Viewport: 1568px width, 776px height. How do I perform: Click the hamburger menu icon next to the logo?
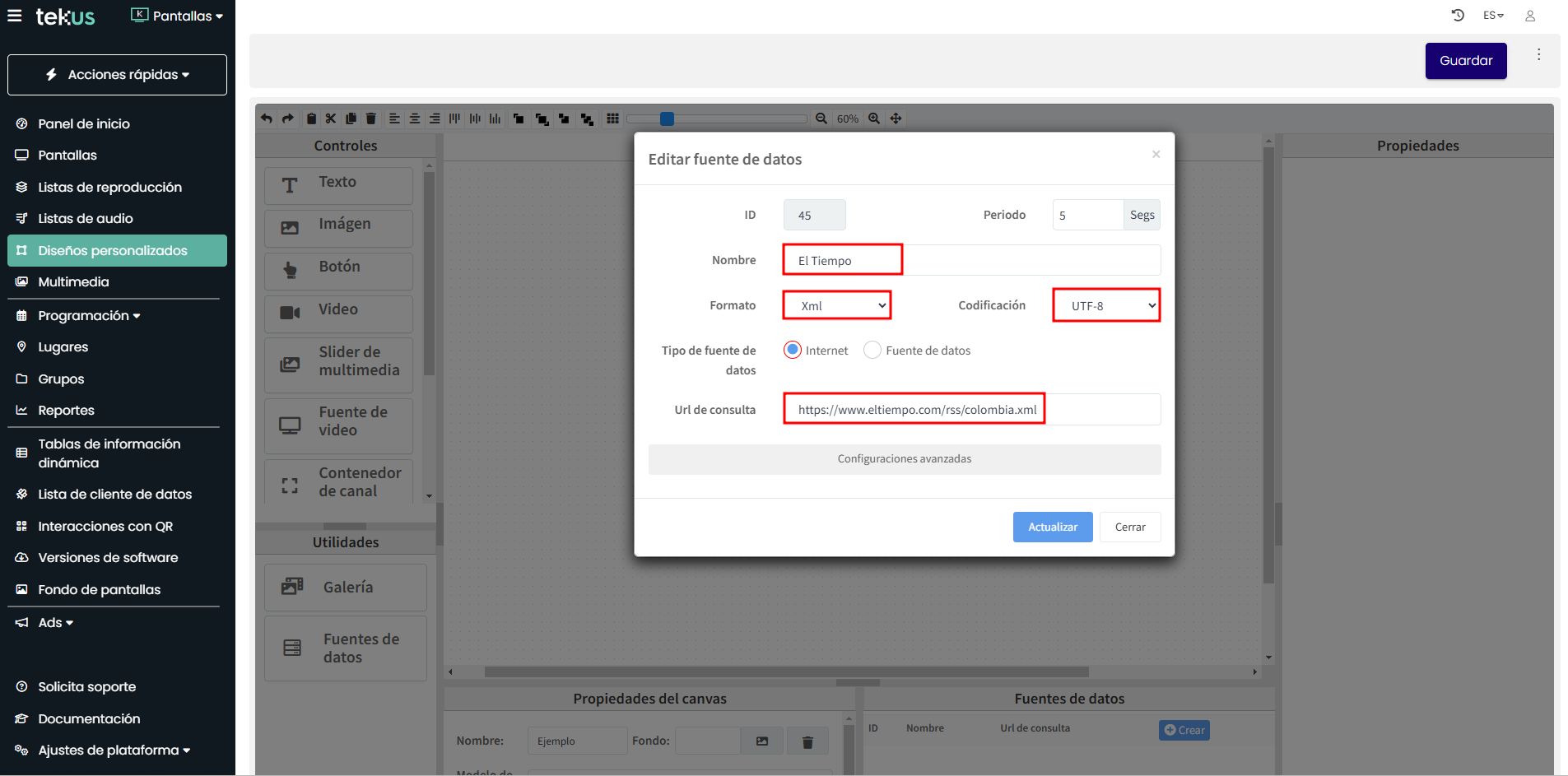coord(15,16)
